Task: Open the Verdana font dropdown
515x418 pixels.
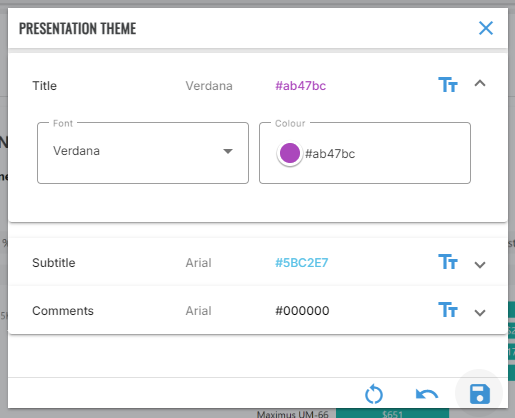Action: [x=143, y=153]
